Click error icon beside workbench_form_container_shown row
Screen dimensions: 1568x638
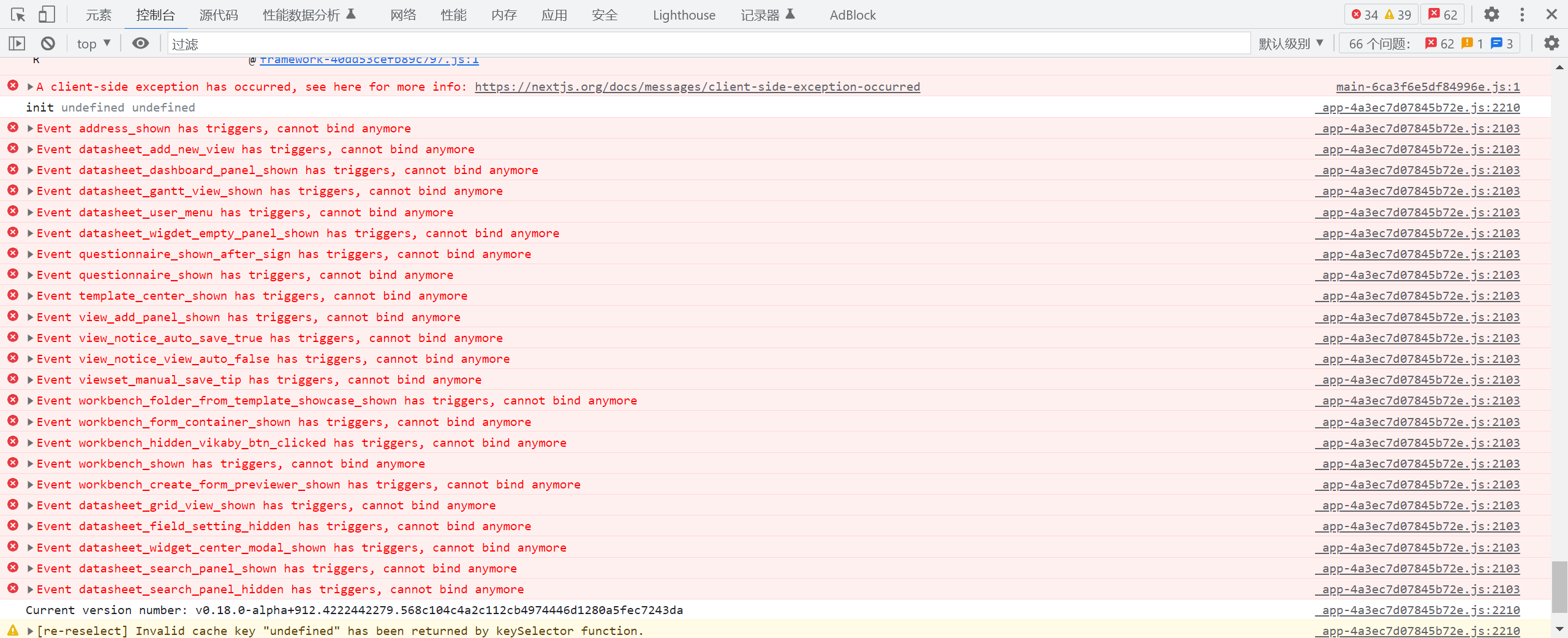pos(13,421)
